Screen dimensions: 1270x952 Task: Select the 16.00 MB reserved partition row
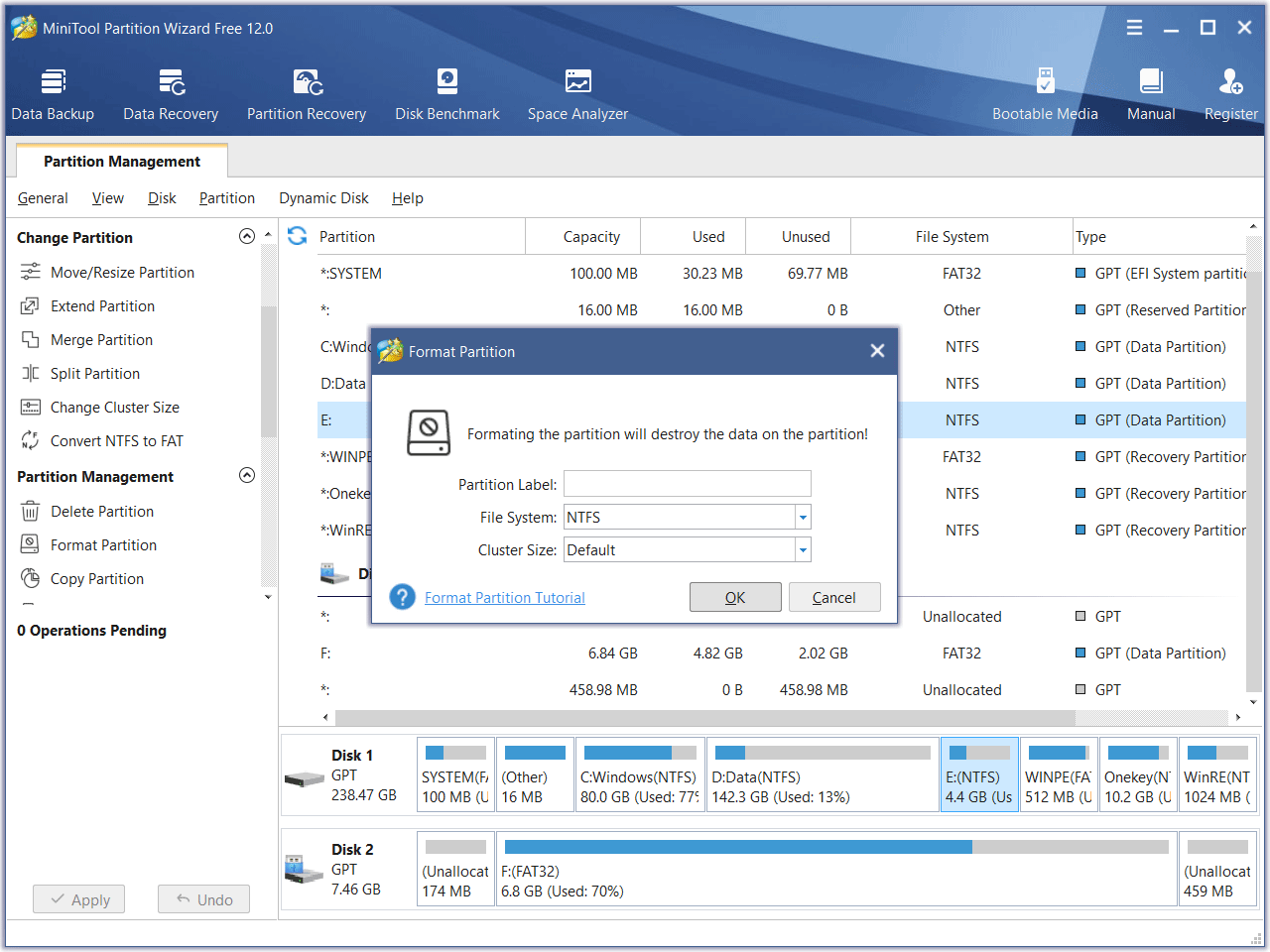pyautogui.click(x=781, y=309)
